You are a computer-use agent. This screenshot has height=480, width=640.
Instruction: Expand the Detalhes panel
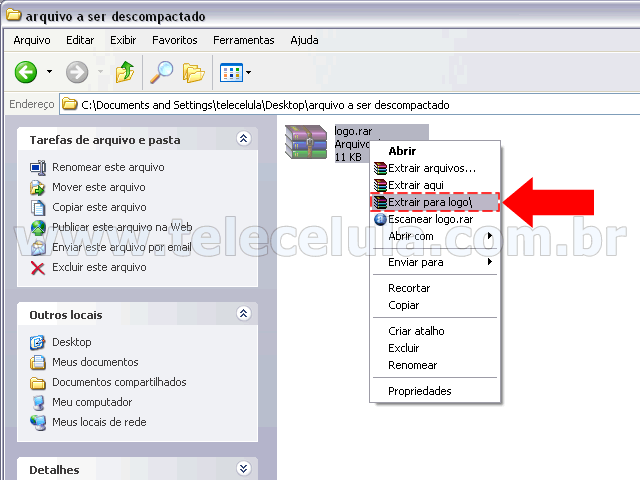click(x=244, y=469)
